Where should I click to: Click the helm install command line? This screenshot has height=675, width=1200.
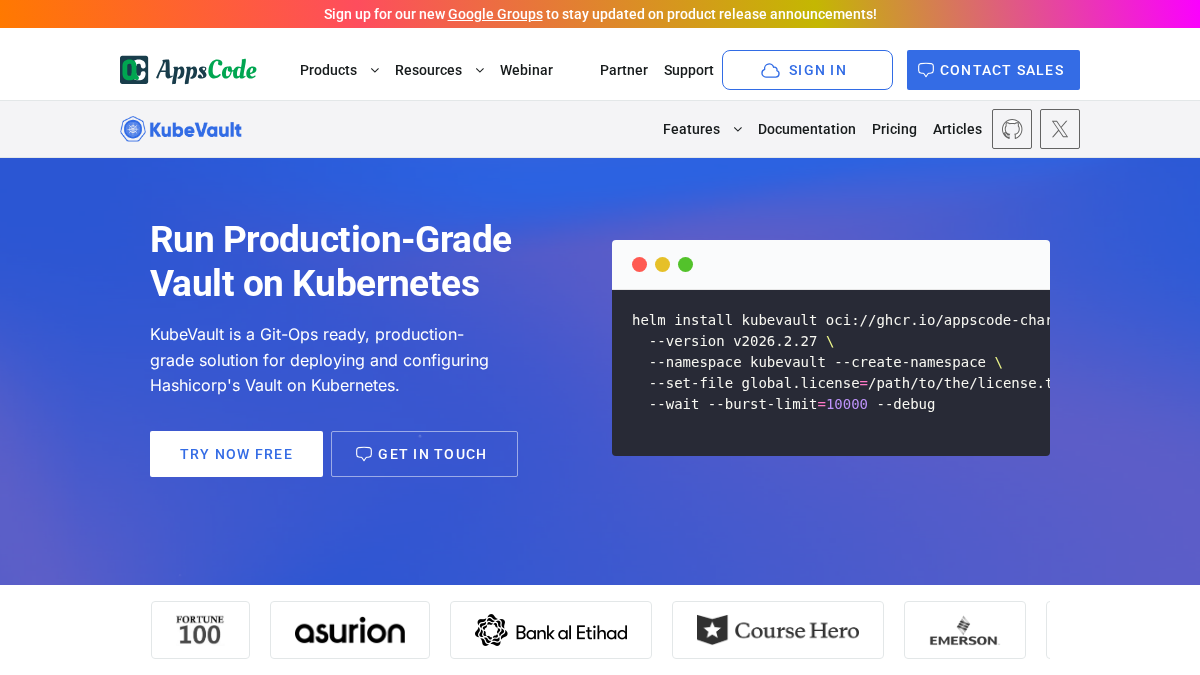[x=841, y=320]
